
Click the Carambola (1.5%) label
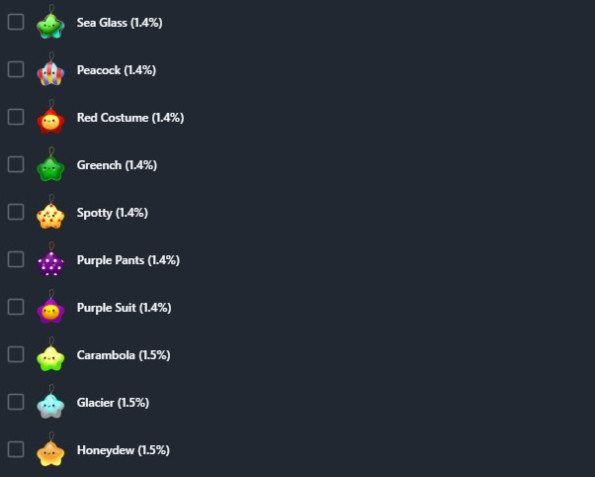pyautogui.click(x=123, y=355)
